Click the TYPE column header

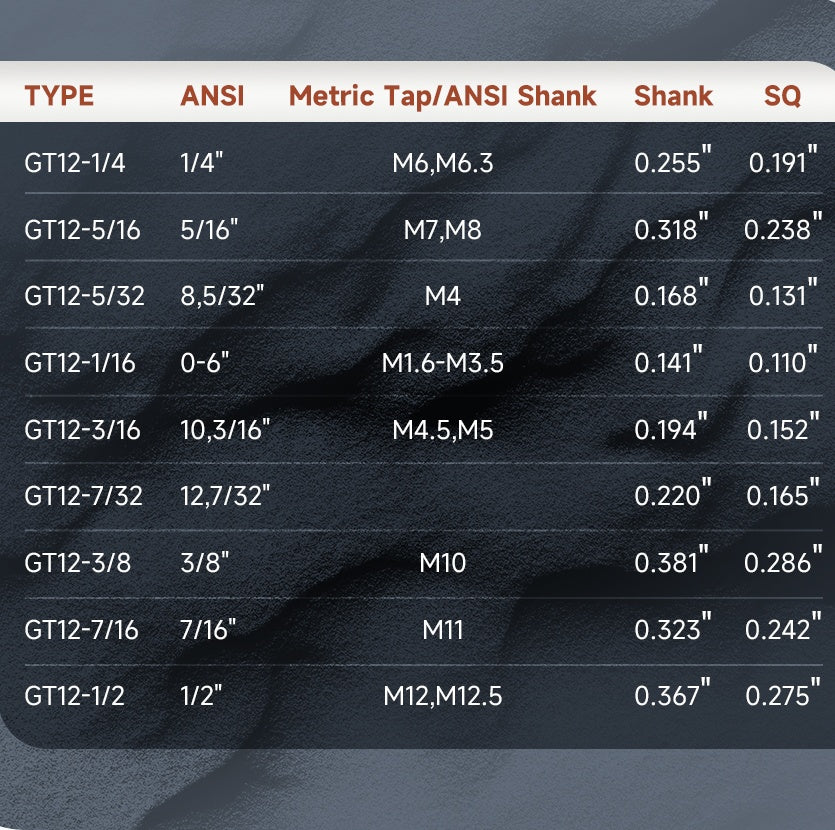59,96
